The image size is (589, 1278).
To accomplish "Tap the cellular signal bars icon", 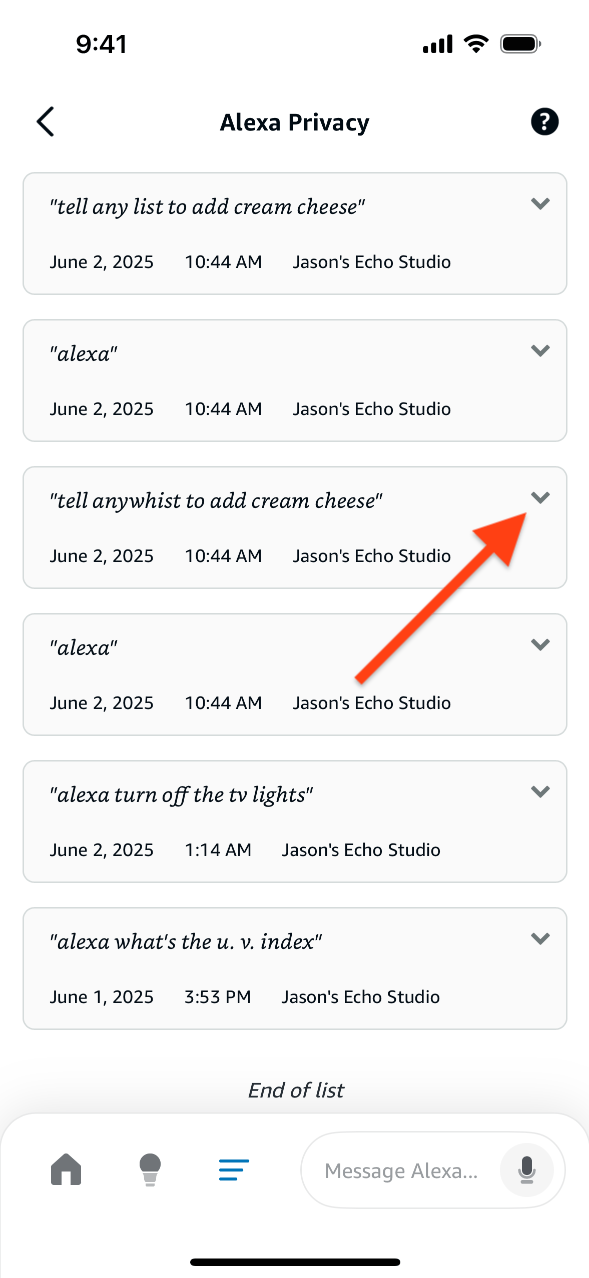I will [x=438, y=45].
